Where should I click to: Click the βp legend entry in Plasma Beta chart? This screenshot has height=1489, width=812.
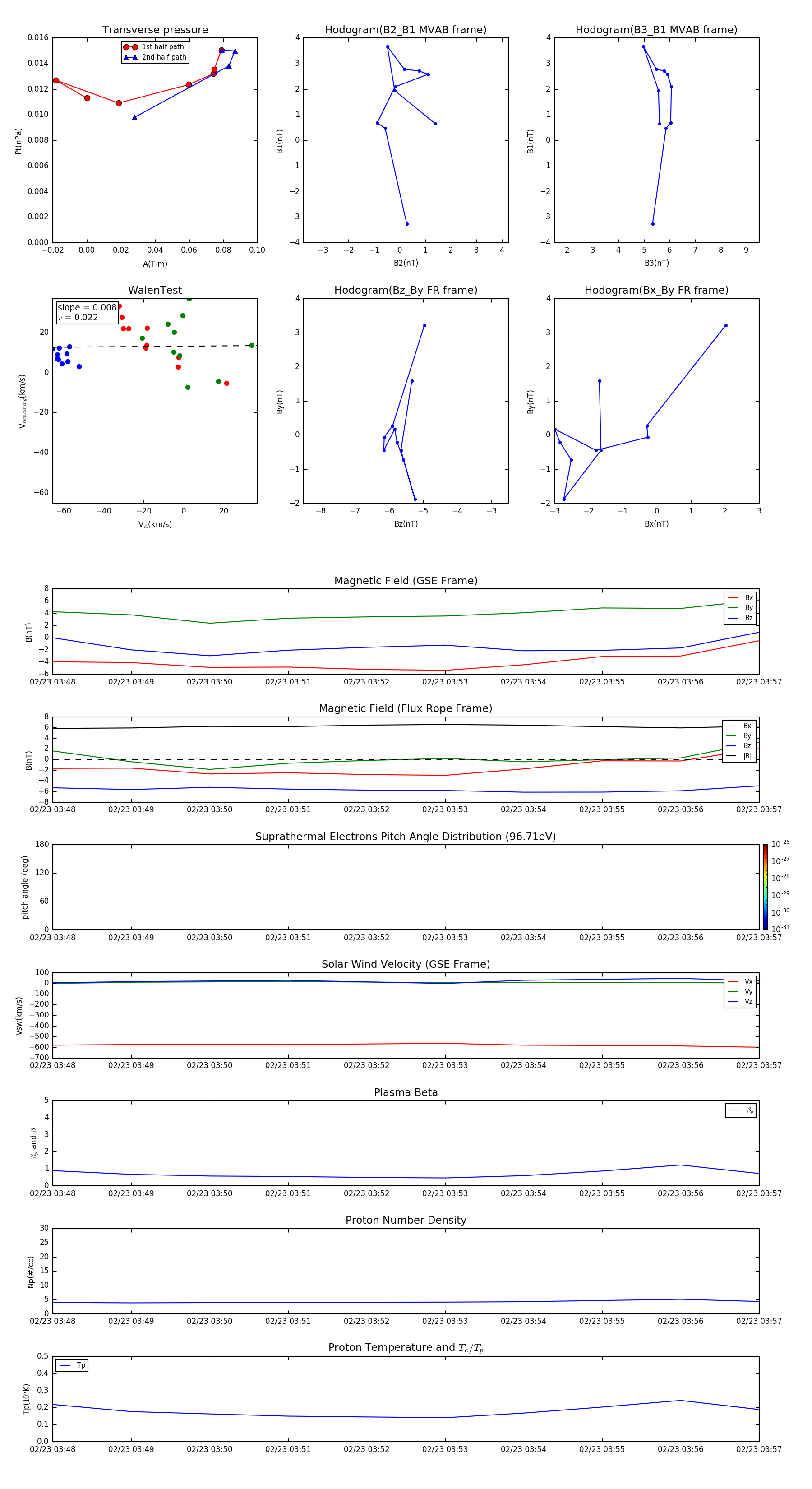click(x=741, y=1110)
